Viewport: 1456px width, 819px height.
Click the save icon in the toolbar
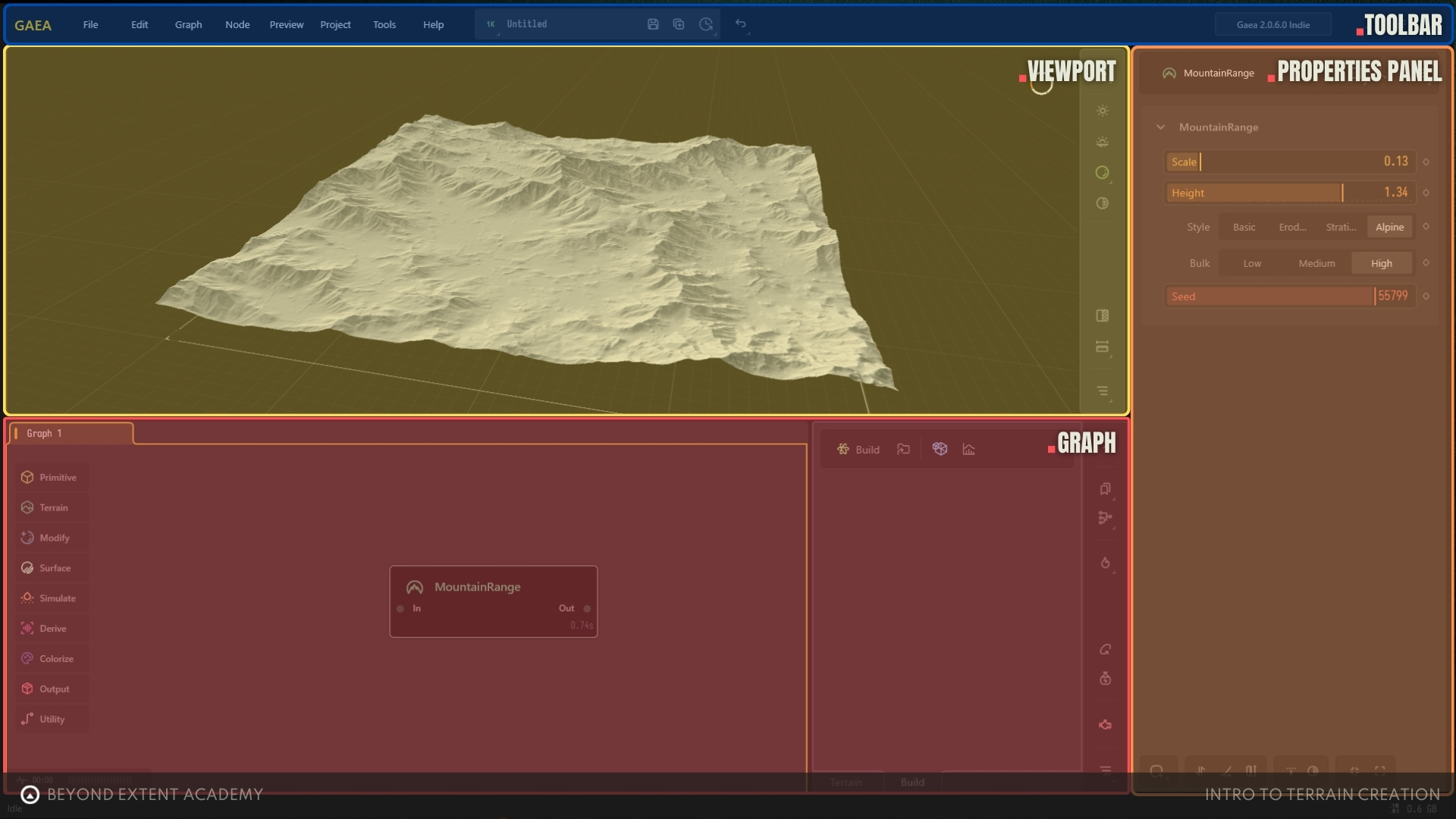(x=653, y=24)
